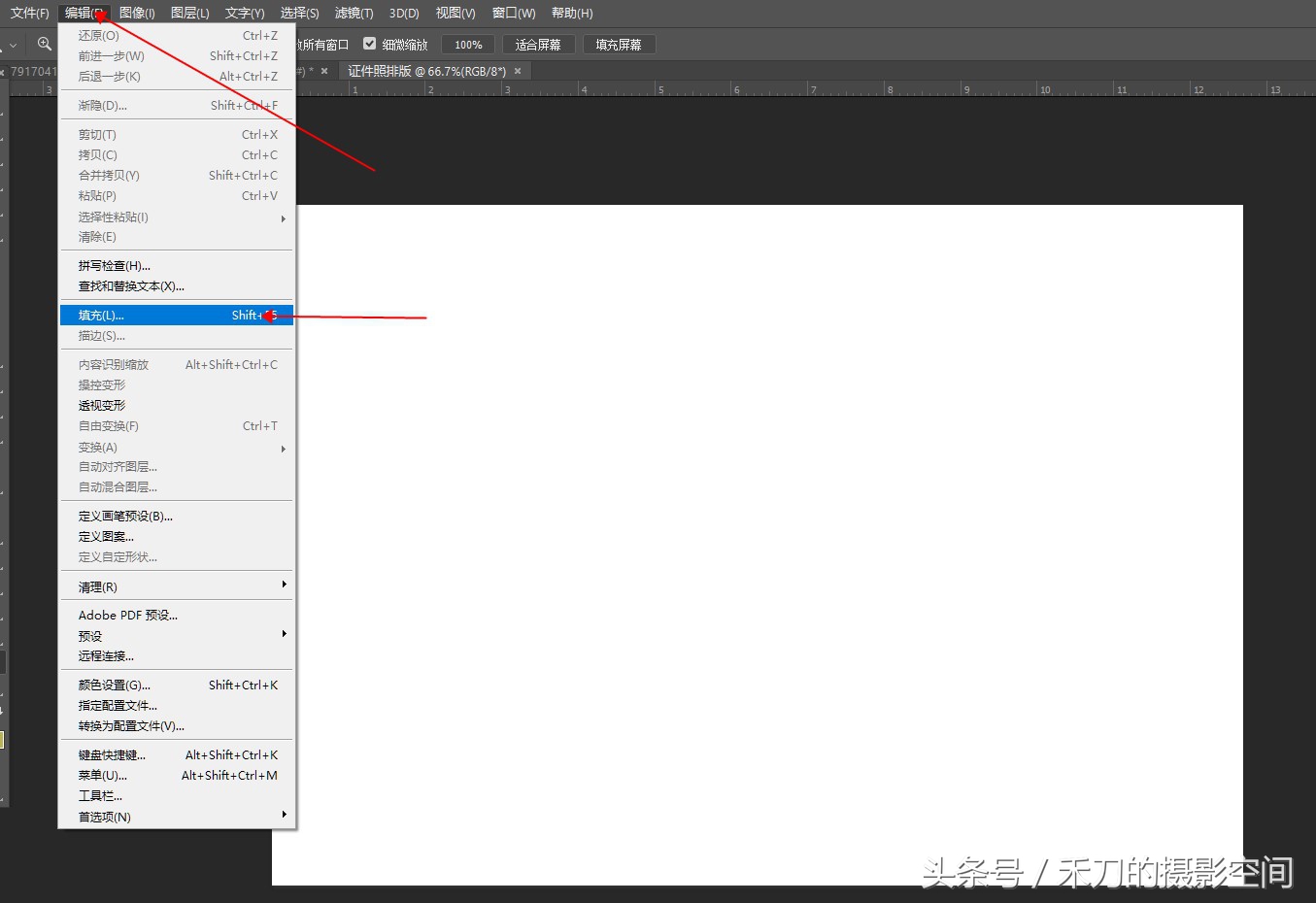Choose 描边(S)... menu entry
The height and width of the screenshot is (903, 1316).
177,336
